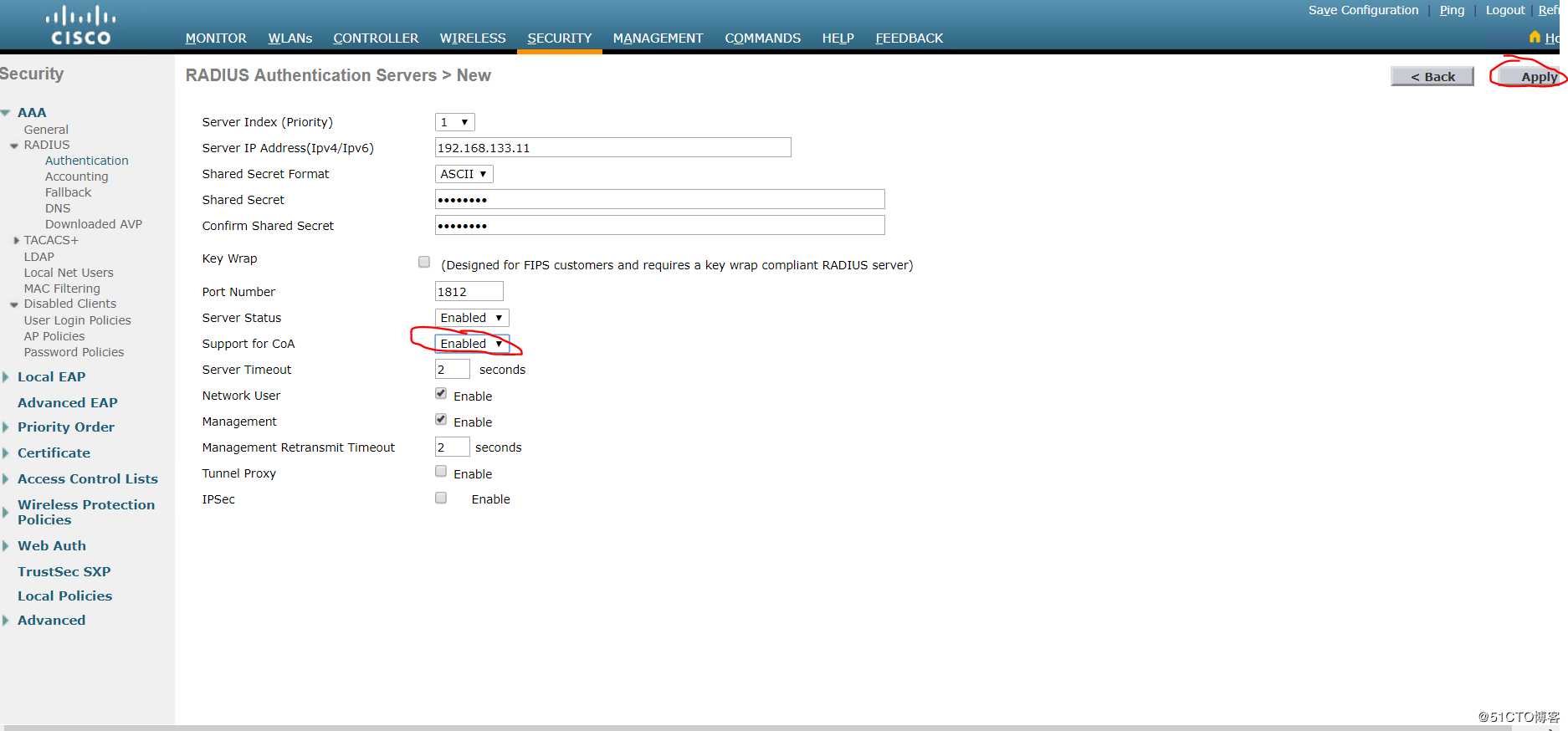Screen dimensions: 1568x731
Task: Collapse the AAA section arrow
Action: [6, 112]
